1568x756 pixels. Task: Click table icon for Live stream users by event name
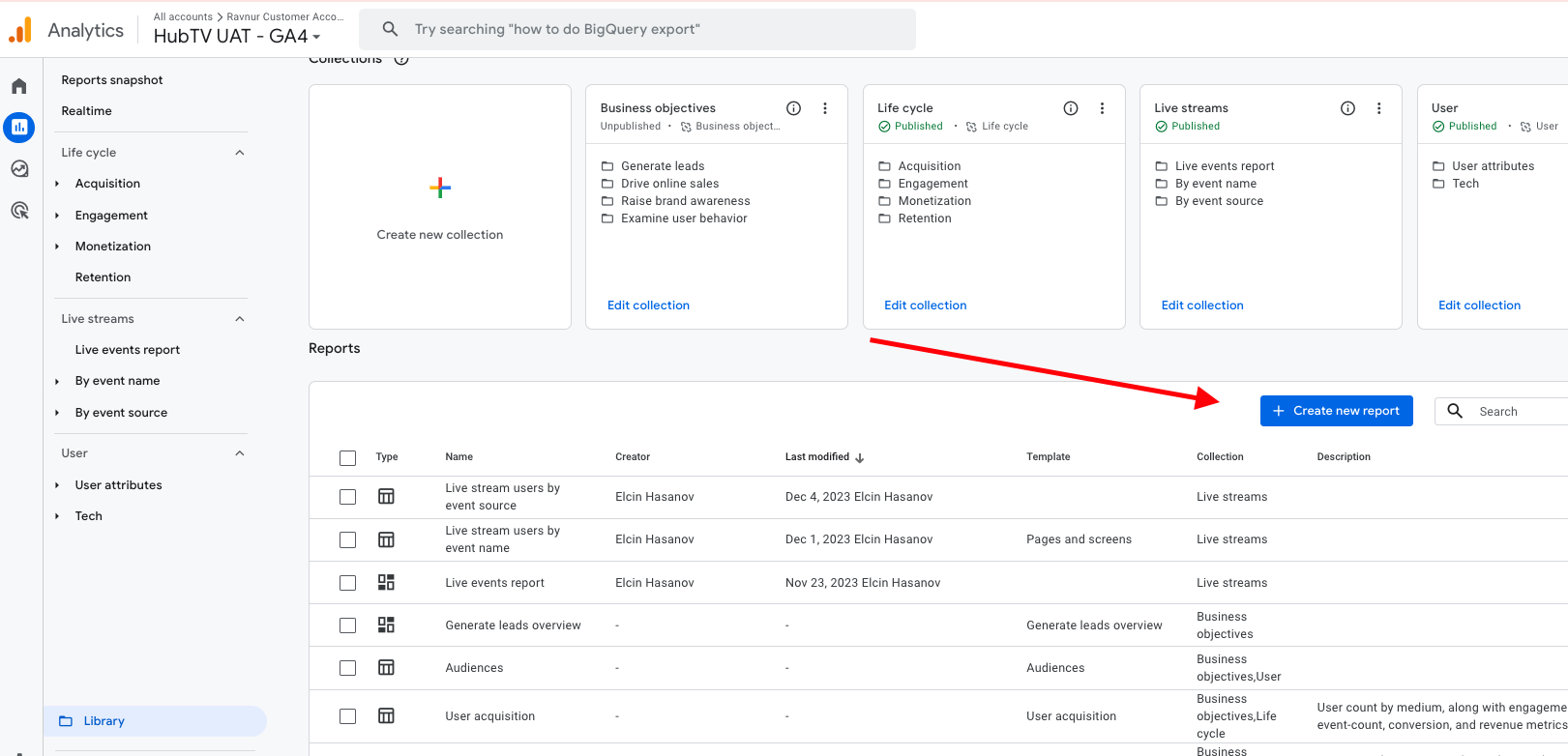(386, 539)
